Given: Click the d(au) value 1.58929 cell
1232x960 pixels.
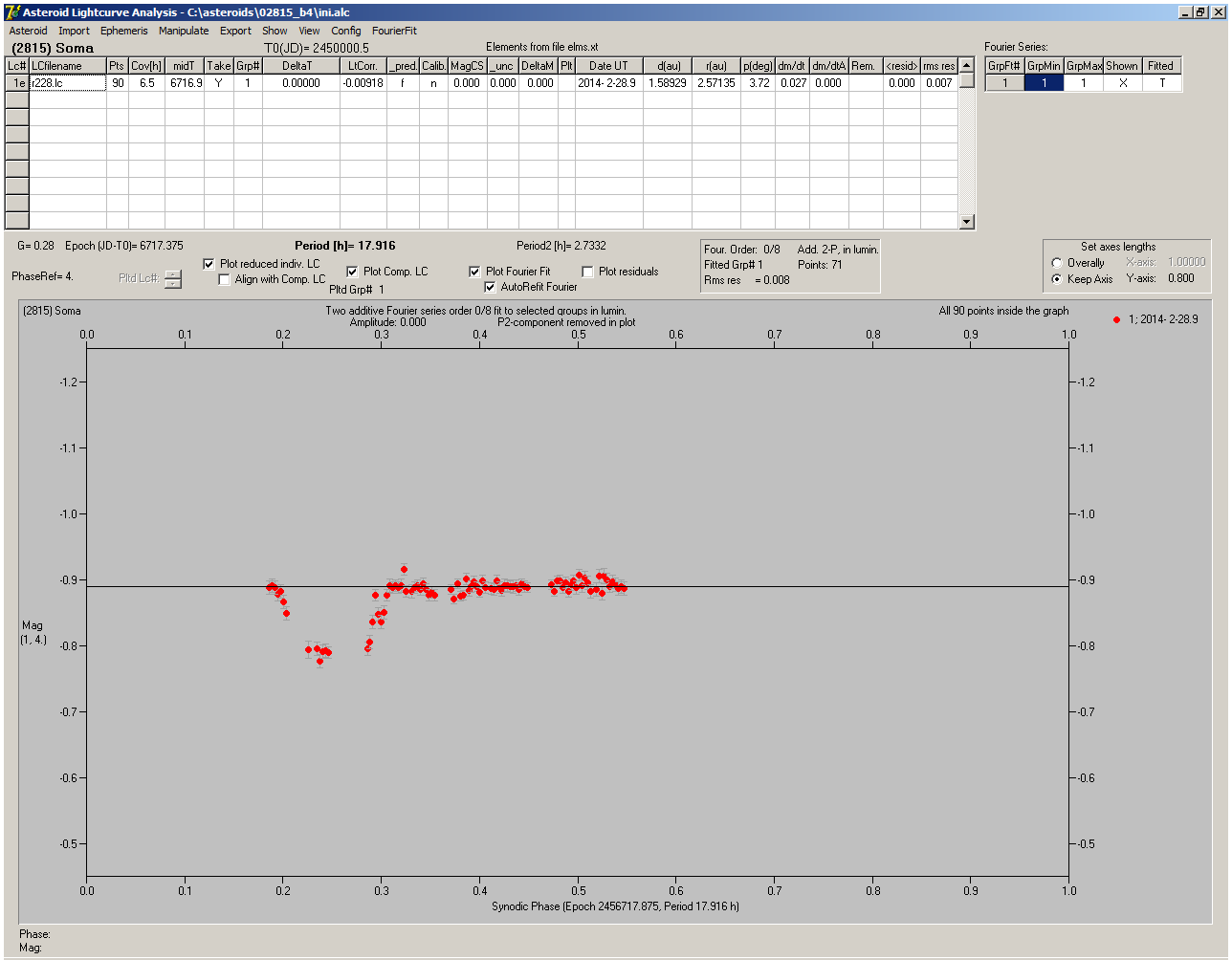Looking at the screenshot, I should pyautogui.click(x=667, y=83).
